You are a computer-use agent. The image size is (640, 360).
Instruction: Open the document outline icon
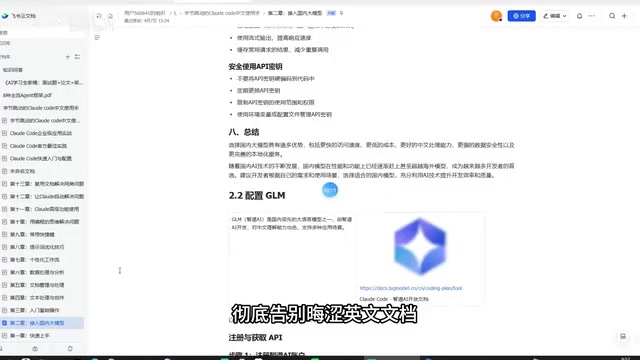point(97,38)
